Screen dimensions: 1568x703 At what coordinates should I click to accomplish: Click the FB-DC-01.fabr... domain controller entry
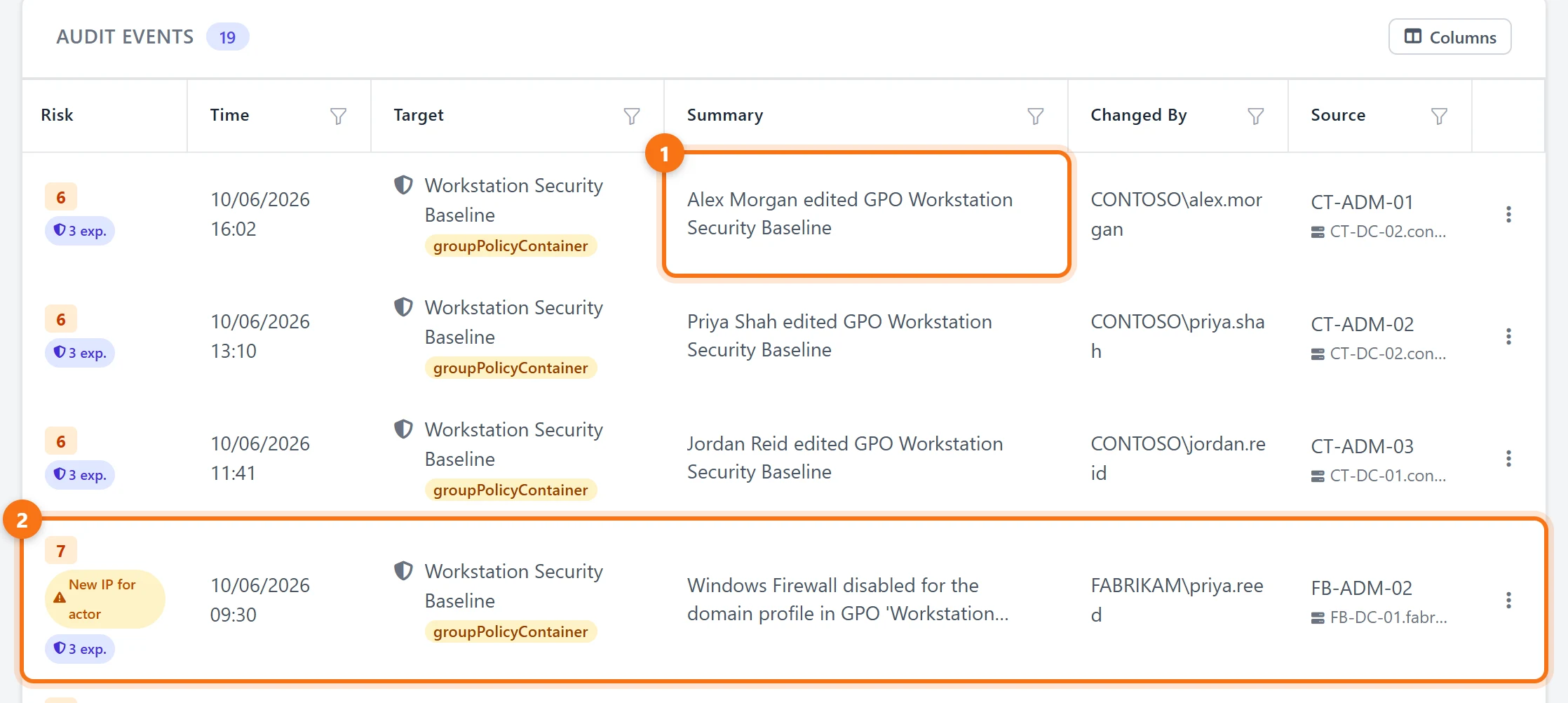(x=1379, y=617)
